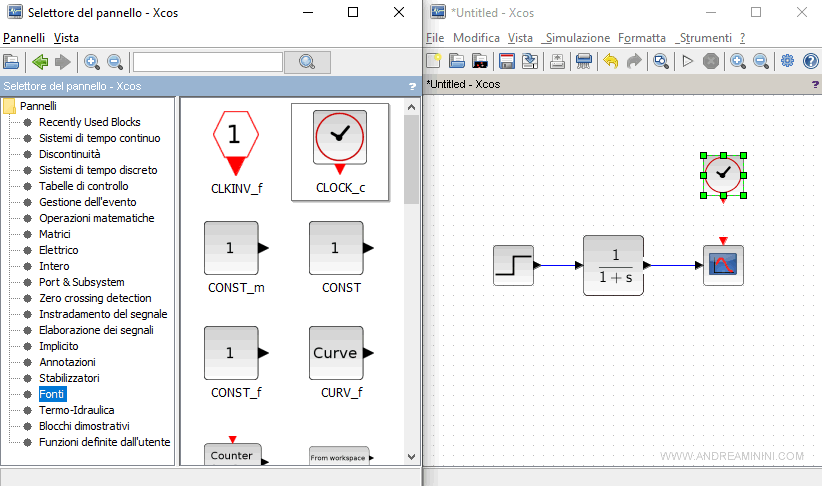The image size is (822, 486).
Task: Click the 1/(1+s) transfer function block
Action: click(x=613, y=265)
